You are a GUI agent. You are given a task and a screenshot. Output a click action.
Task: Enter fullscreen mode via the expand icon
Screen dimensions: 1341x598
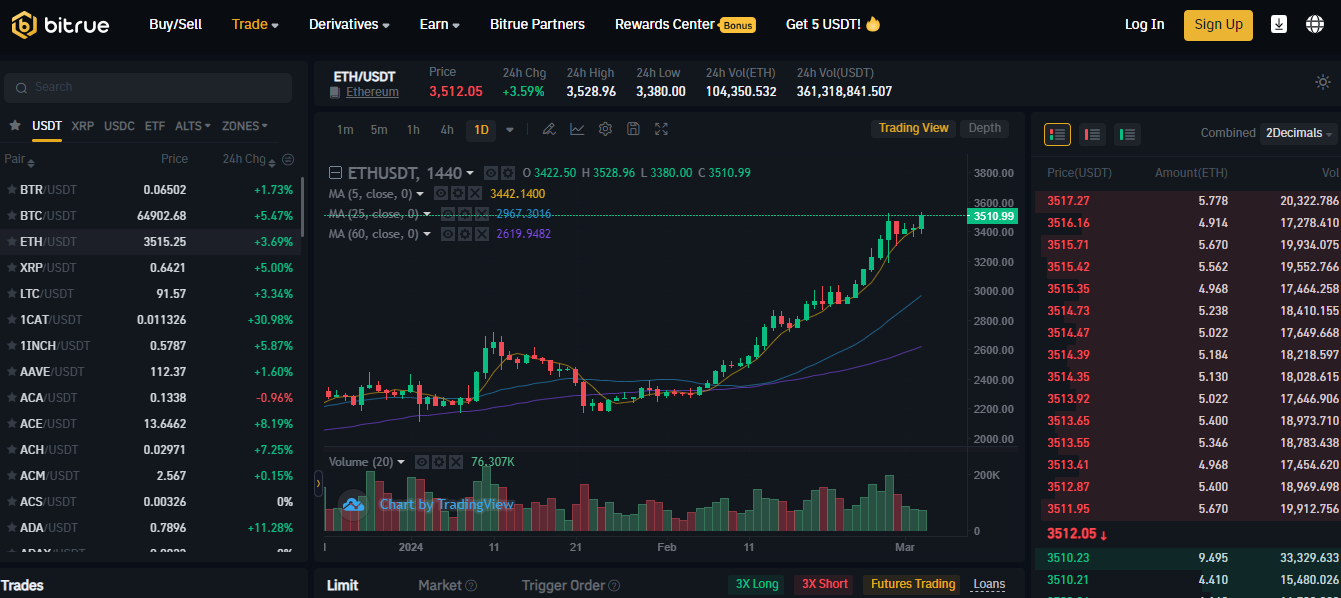point(660,129)
